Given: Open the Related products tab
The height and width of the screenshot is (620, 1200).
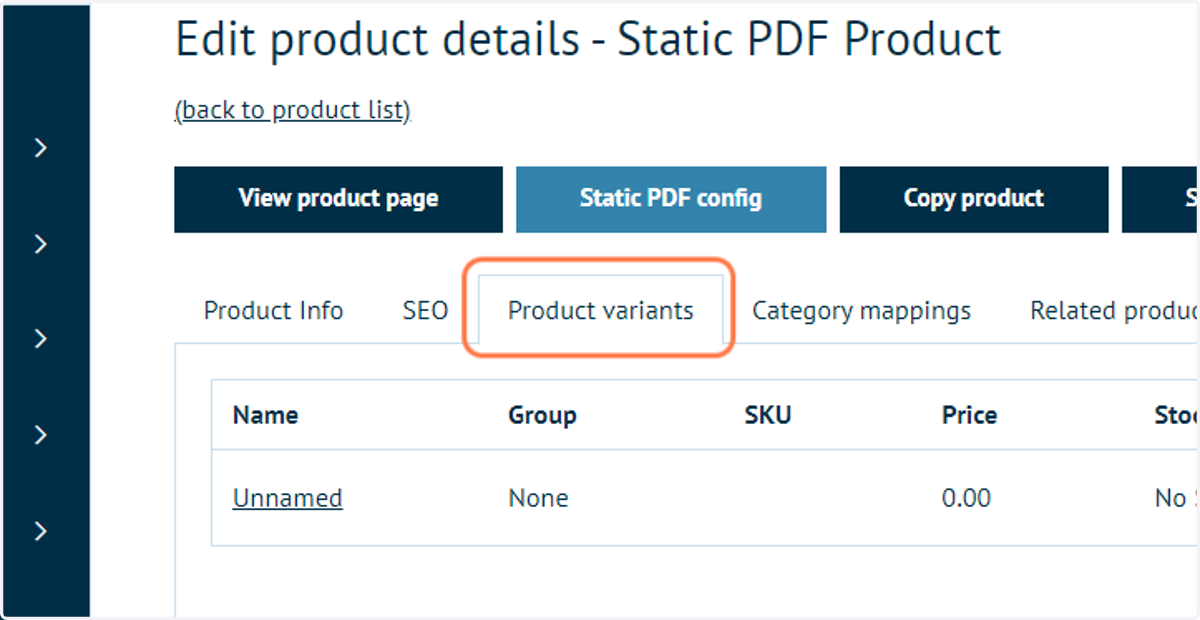Looking at the screenshot, I should pos(1114,311).
